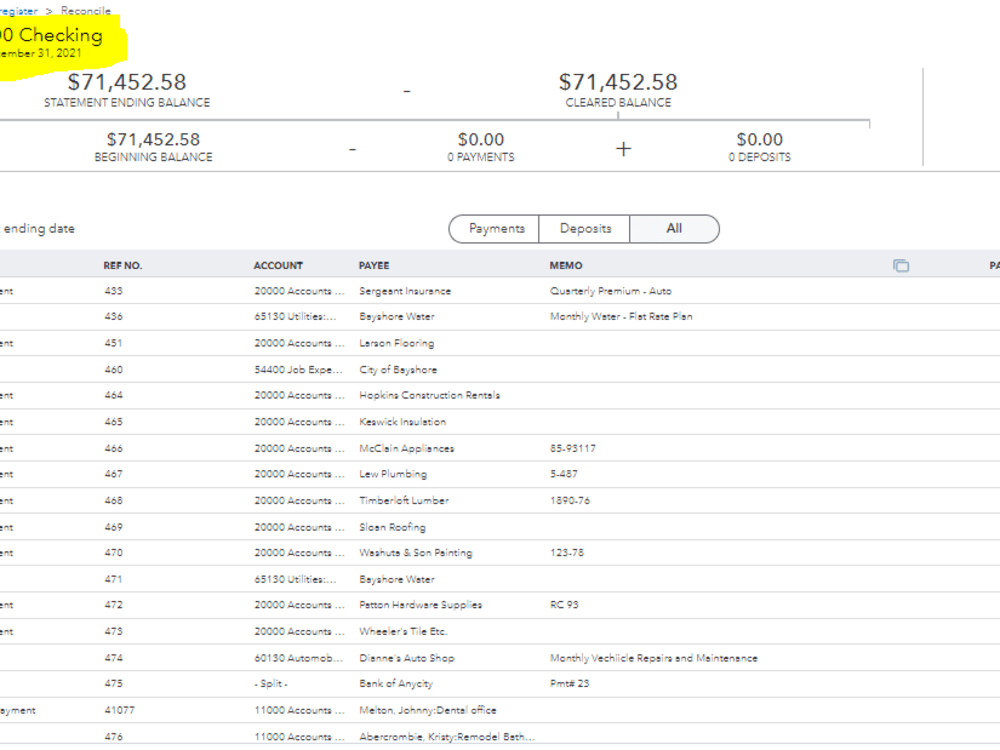The width and height of the screenshot is (1000, 750).
Task: Click the beginning balance amount
Action: 153,140
